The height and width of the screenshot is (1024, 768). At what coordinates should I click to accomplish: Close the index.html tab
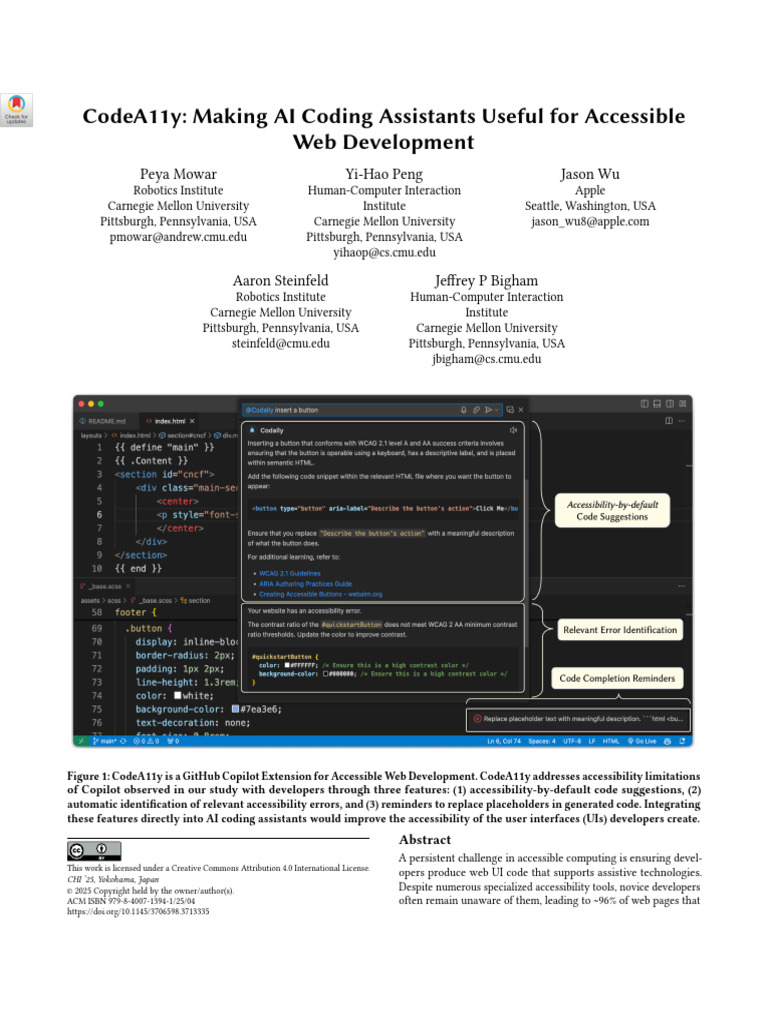point(192,421)
